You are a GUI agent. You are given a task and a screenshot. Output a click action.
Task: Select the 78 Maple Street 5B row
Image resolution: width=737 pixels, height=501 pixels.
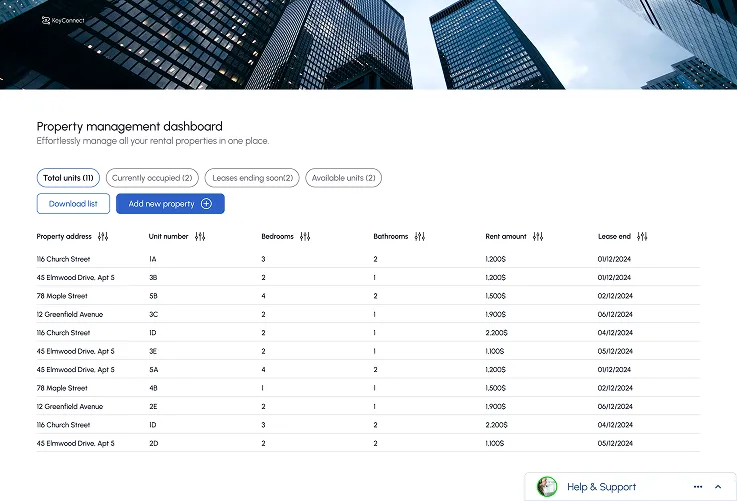(367, 296)
